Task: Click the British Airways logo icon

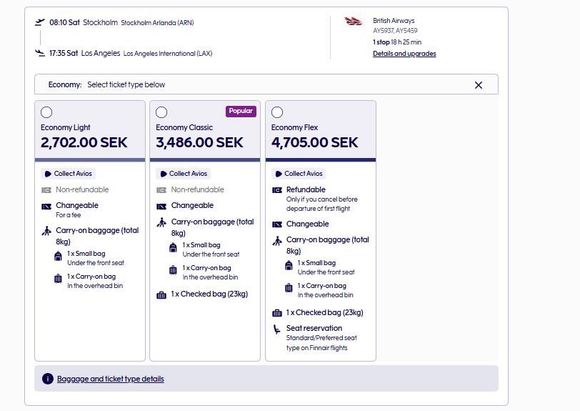Action: click(353, 21)
